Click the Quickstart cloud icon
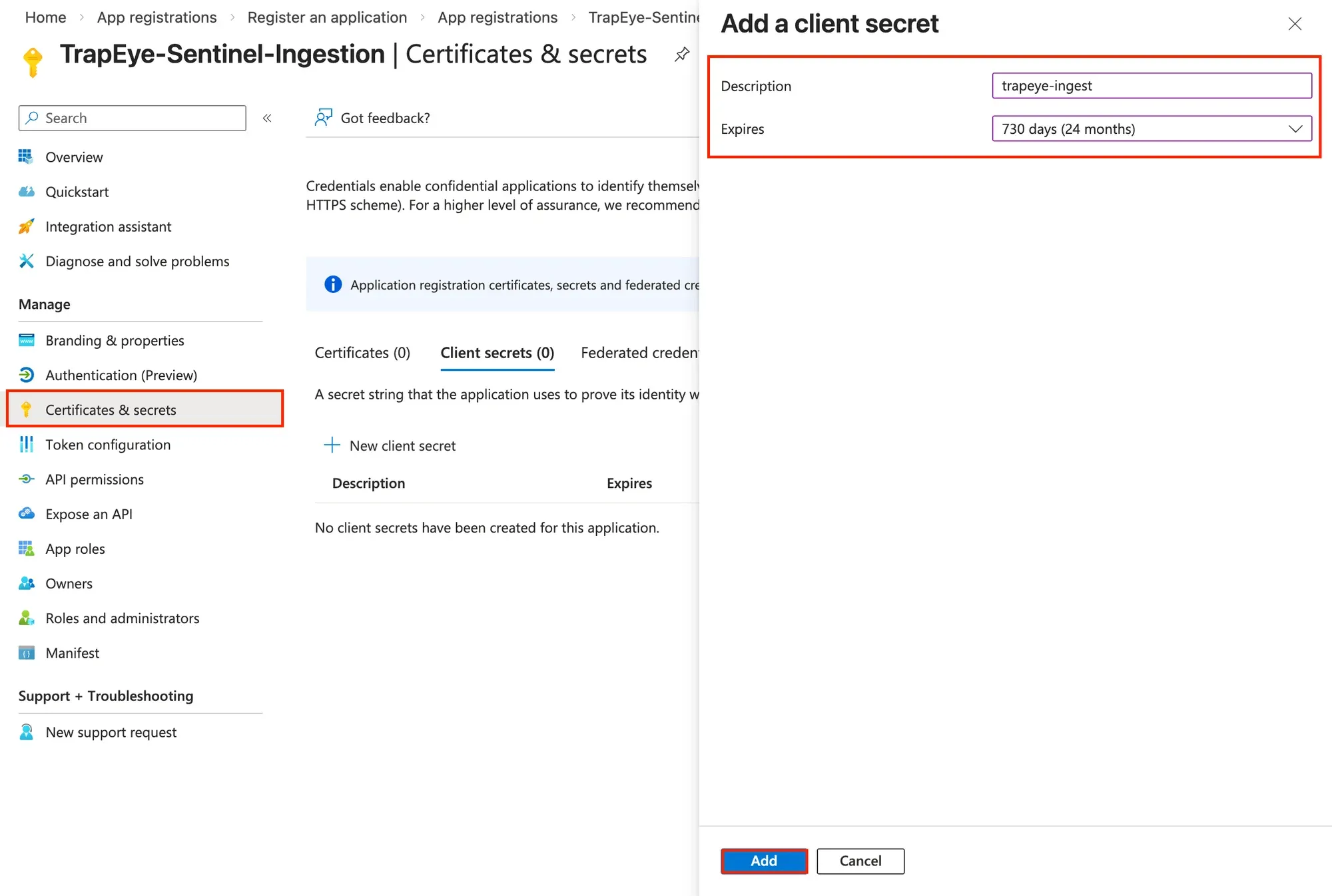 pos(26,192)
